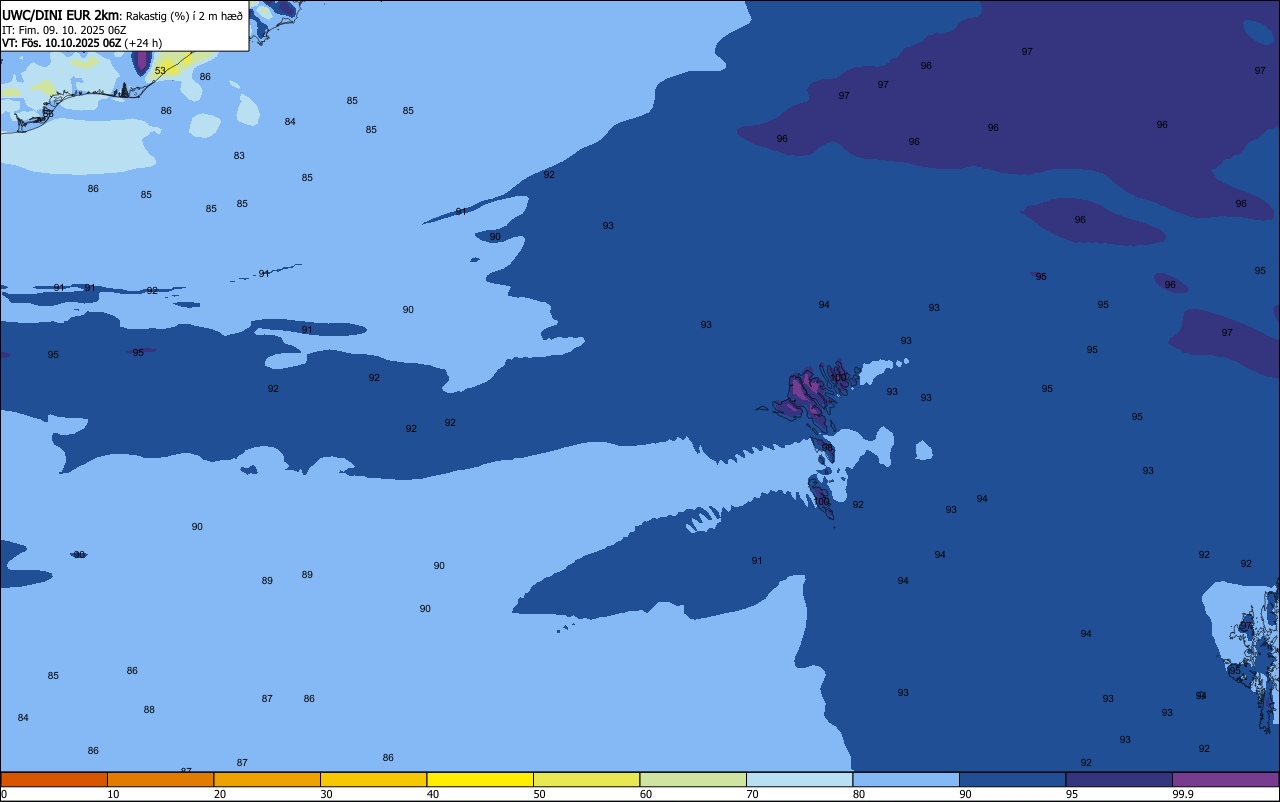Viewport: 1280px width, 802px height.
Task: Click the legend tick label 30
Action: point(326,794)
